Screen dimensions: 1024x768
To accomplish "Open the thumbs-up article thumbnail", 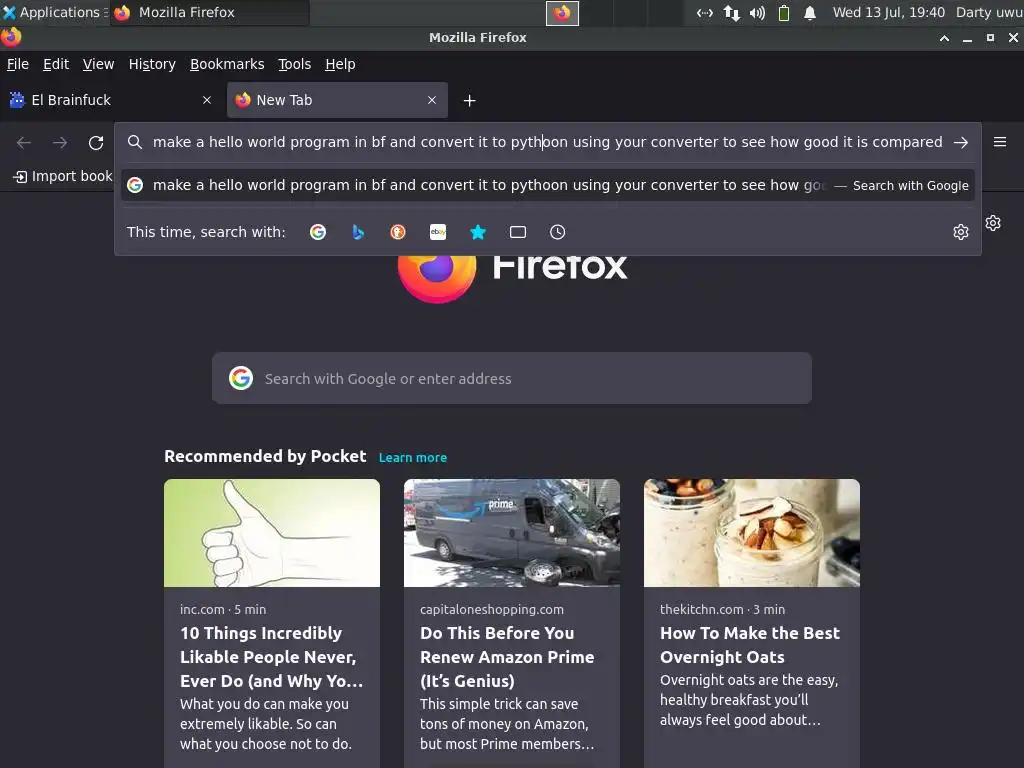I will (272, 533).
